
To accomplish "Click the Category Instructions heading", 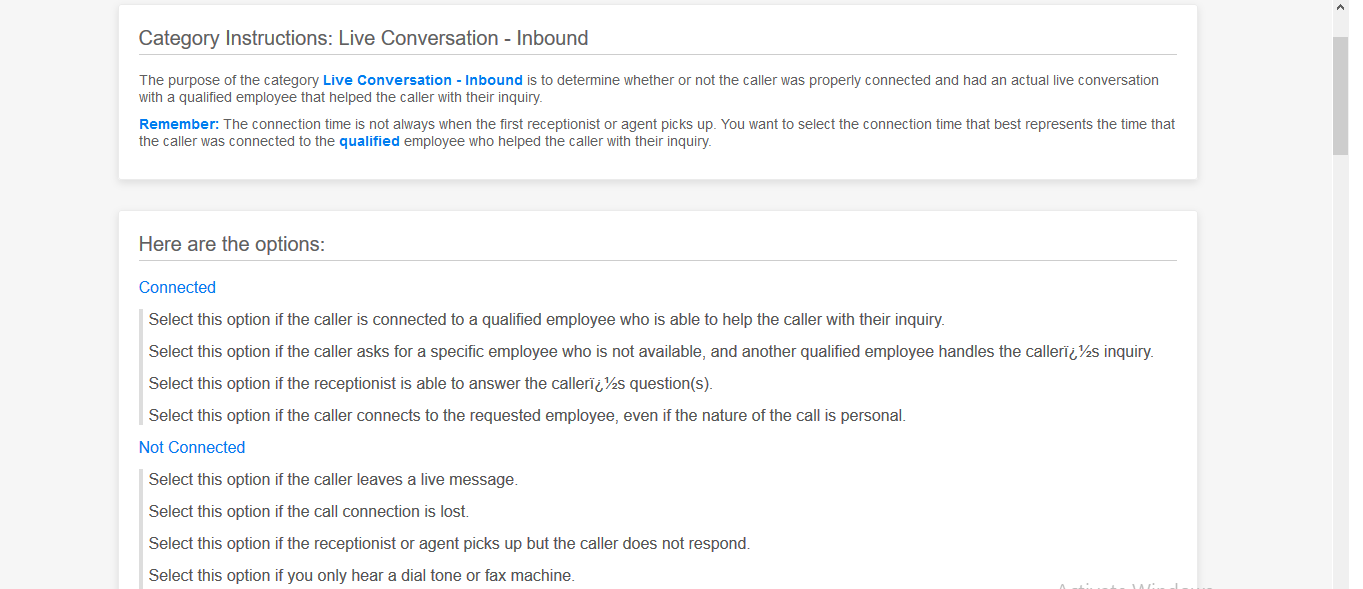I will 363,39.
